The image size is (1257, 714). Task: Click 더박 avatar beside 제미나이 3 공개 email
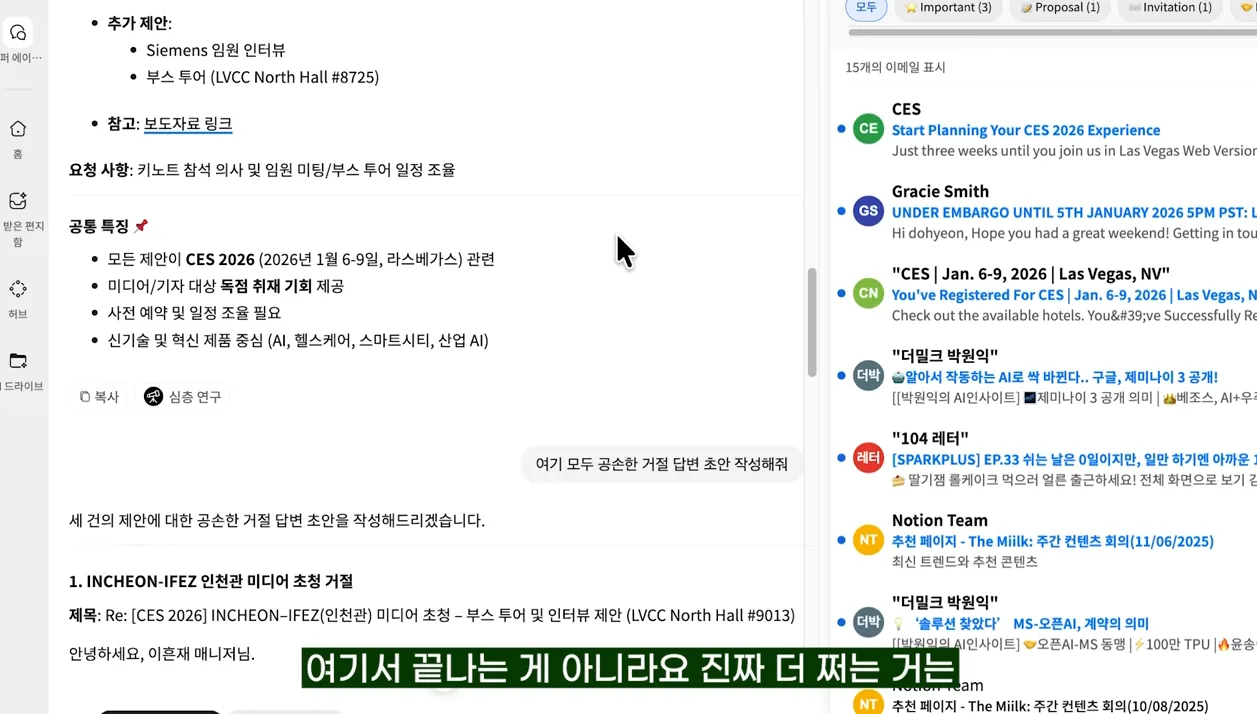(868, 376)
